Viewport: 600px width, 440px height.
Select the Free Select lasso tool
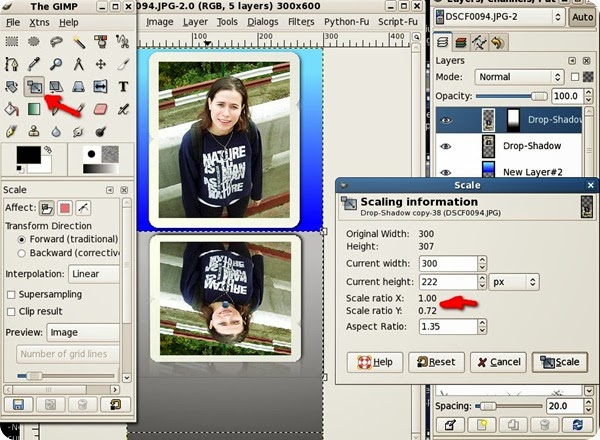pyautogui.click(x=56, y=41)
